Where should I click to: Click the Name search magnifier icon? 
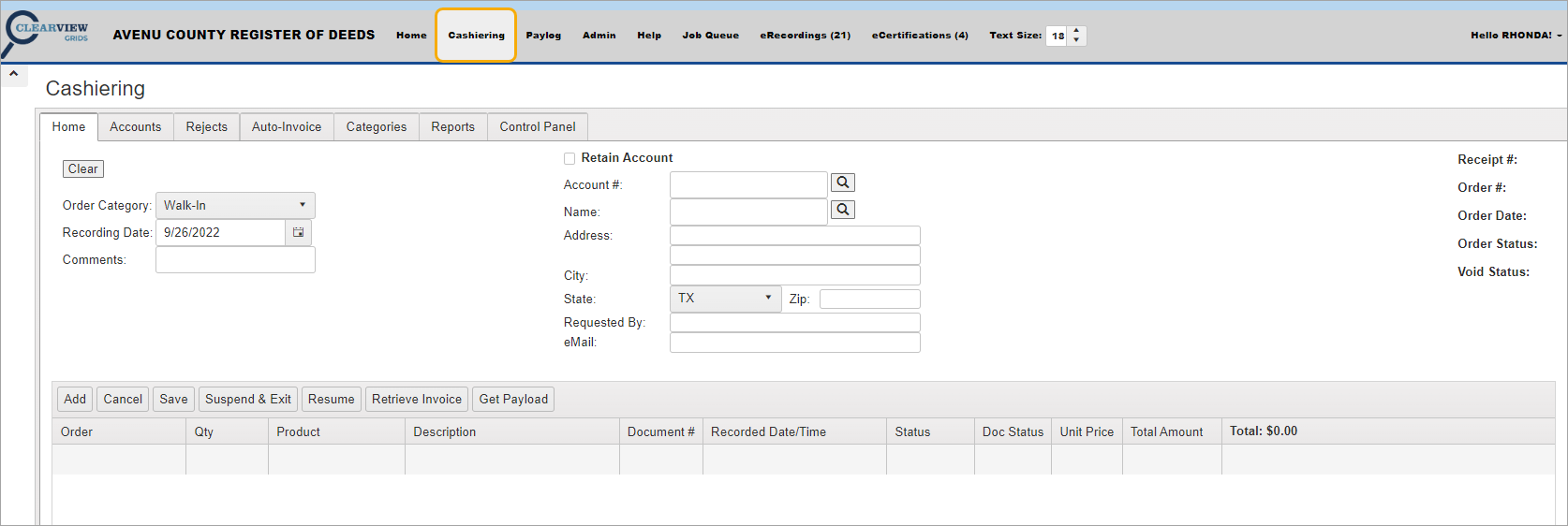[843, 210]
